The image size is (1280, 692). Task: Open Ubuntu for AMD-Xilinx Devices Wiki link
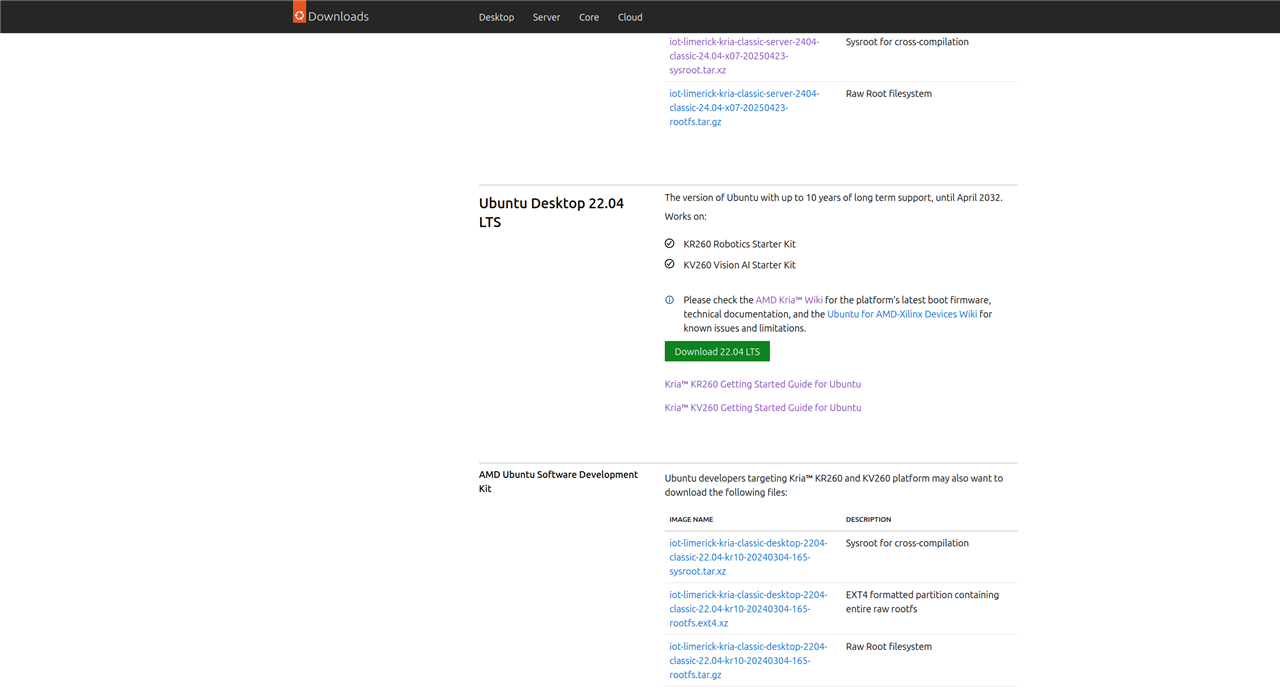(x=902, y=314)
